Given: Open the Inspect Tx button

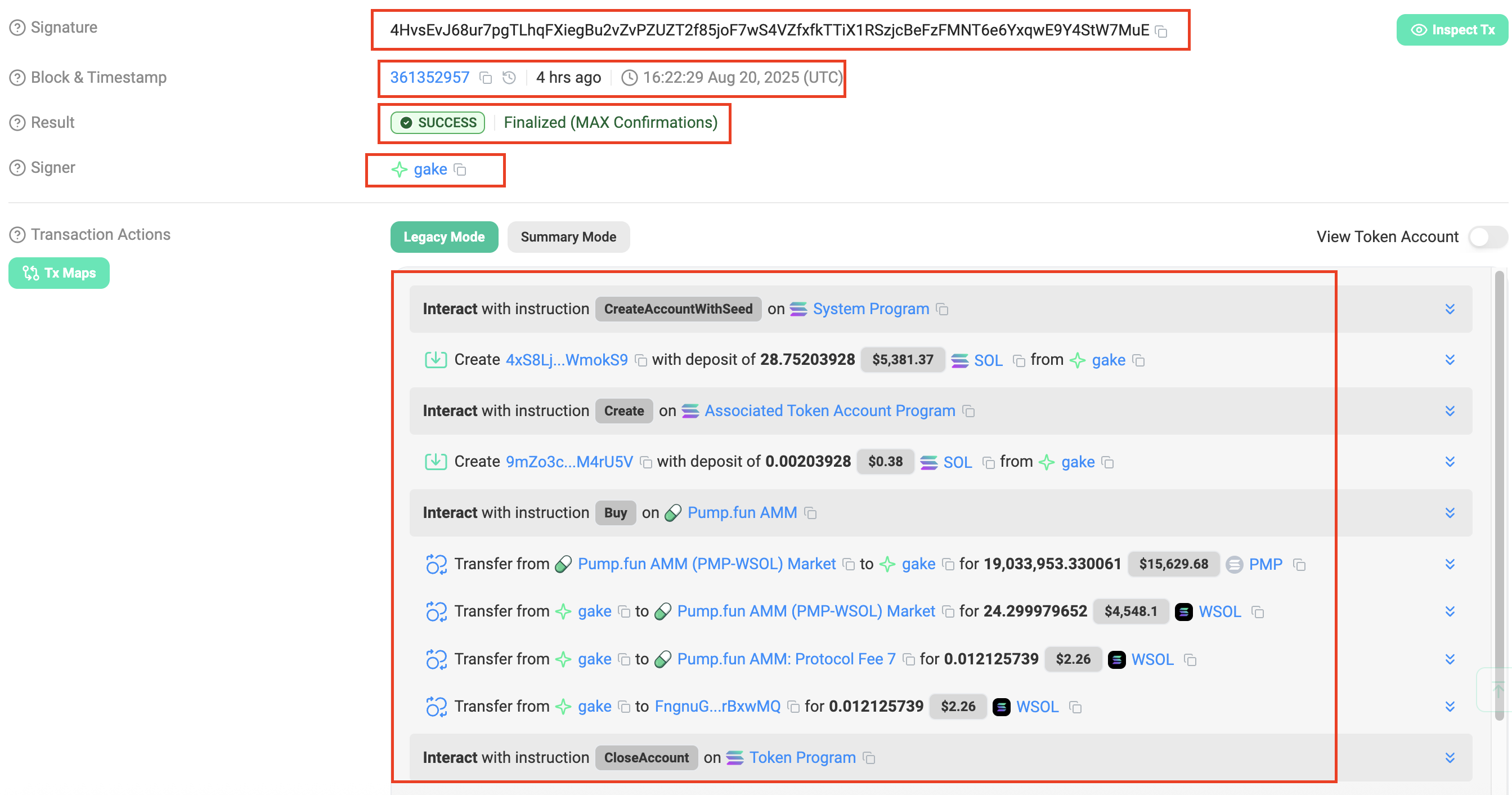Looking at the screenshot, I should tap(1452, 30).
